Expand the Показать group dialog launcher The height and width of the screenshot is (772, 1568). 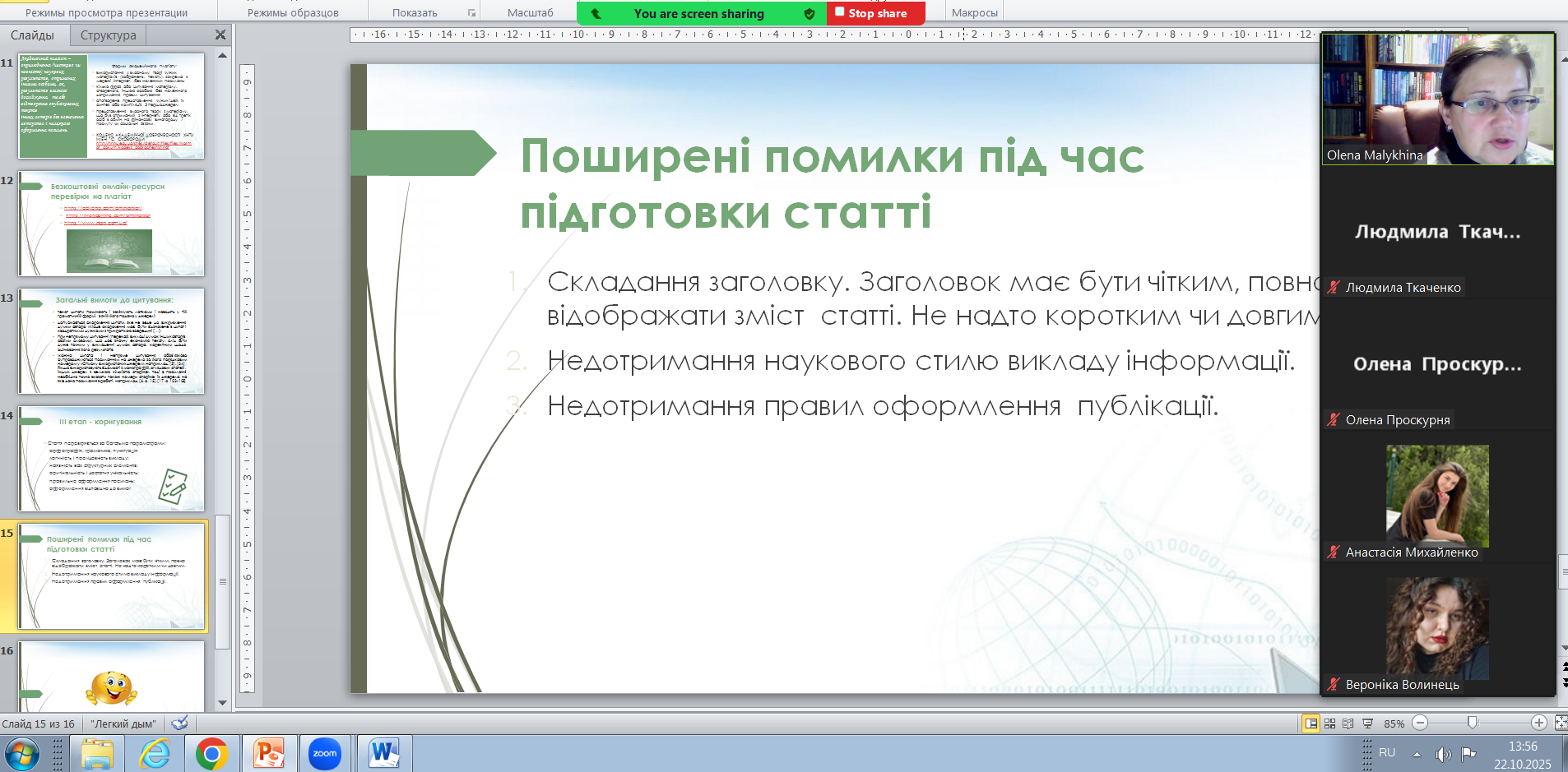tap(471, 13)
